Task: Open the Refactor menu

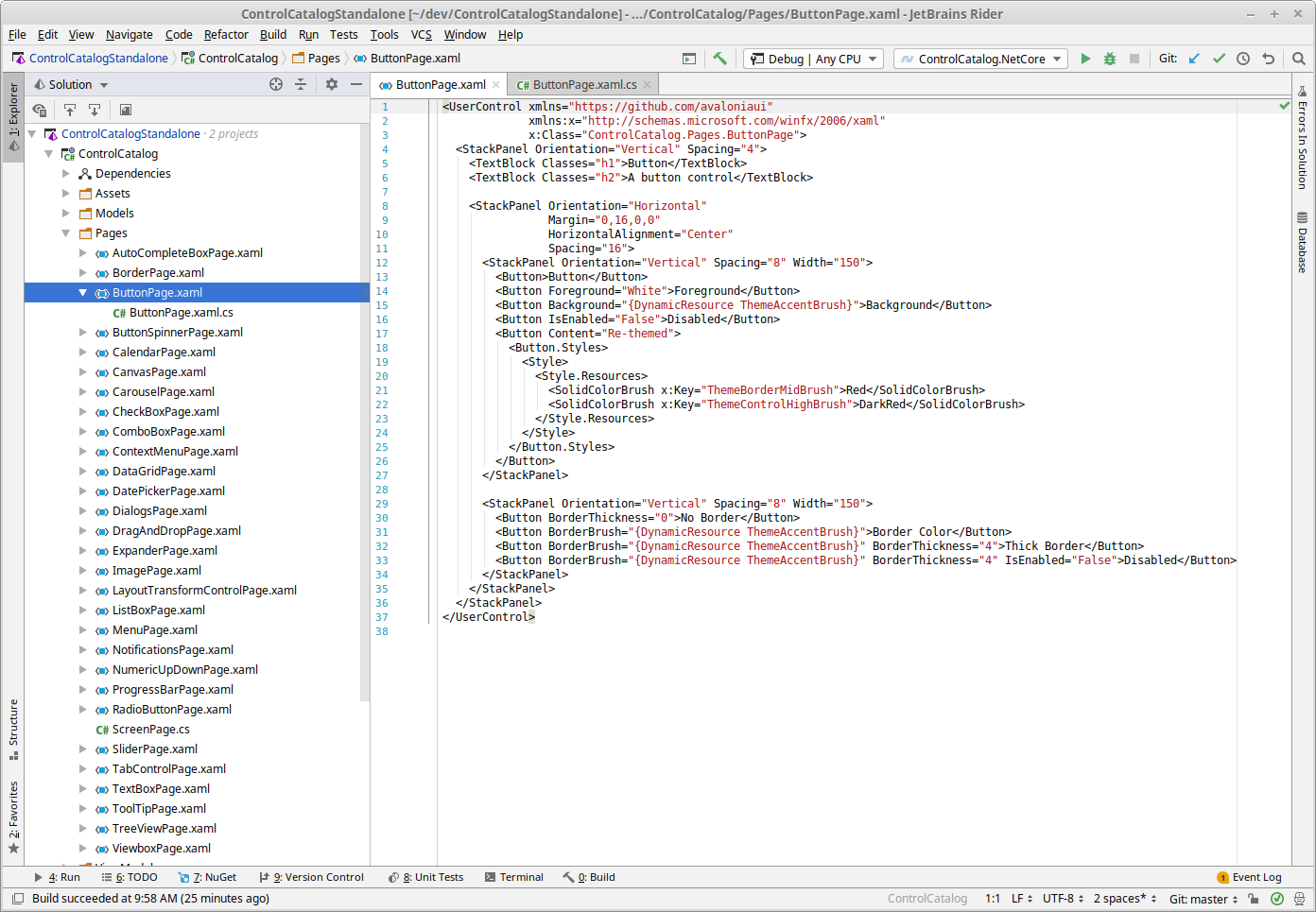Action: point(225,34)
